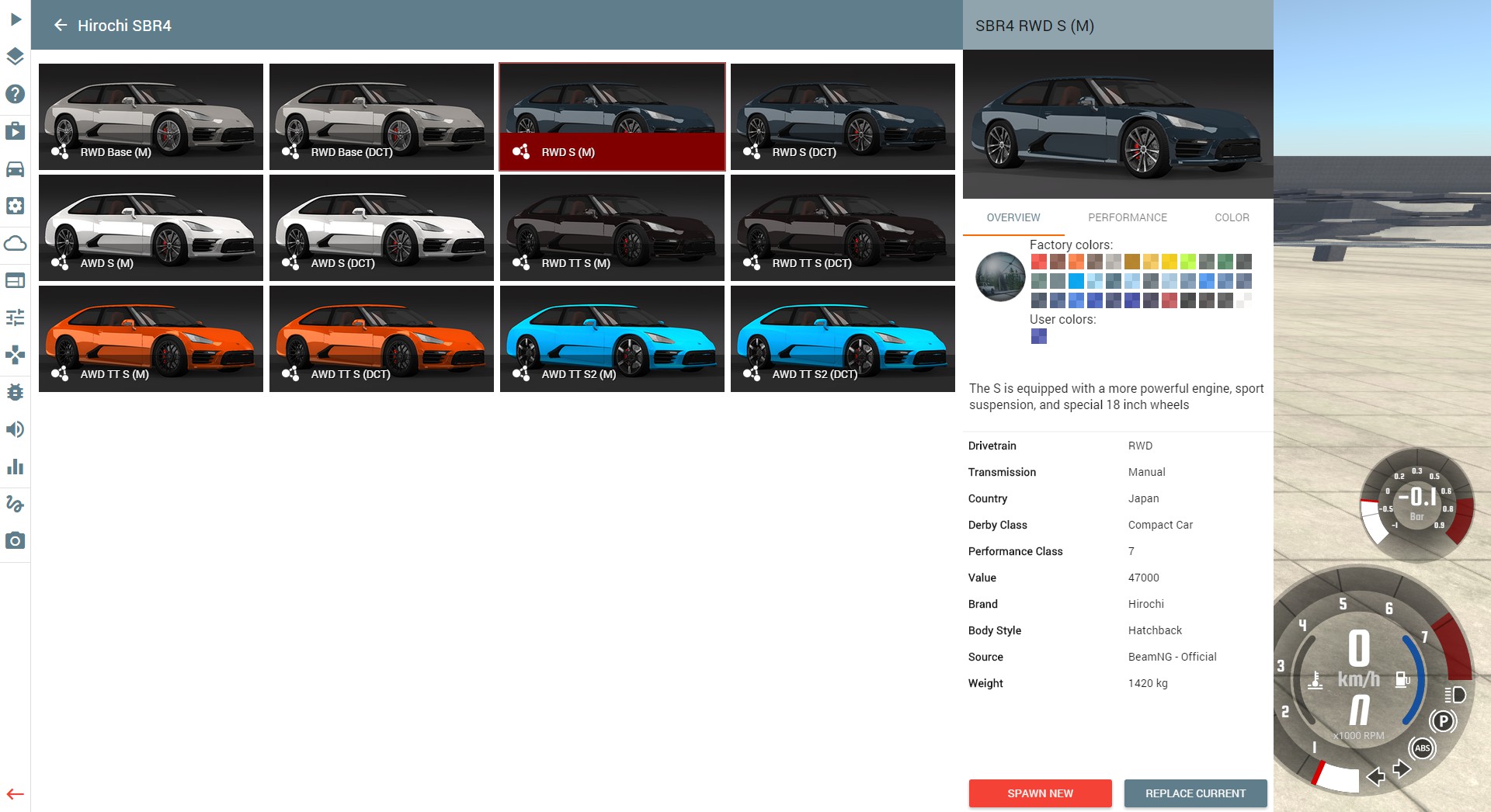Open the photo mode camera icon
Screen dimensions: 1491x812
[16, 541]
